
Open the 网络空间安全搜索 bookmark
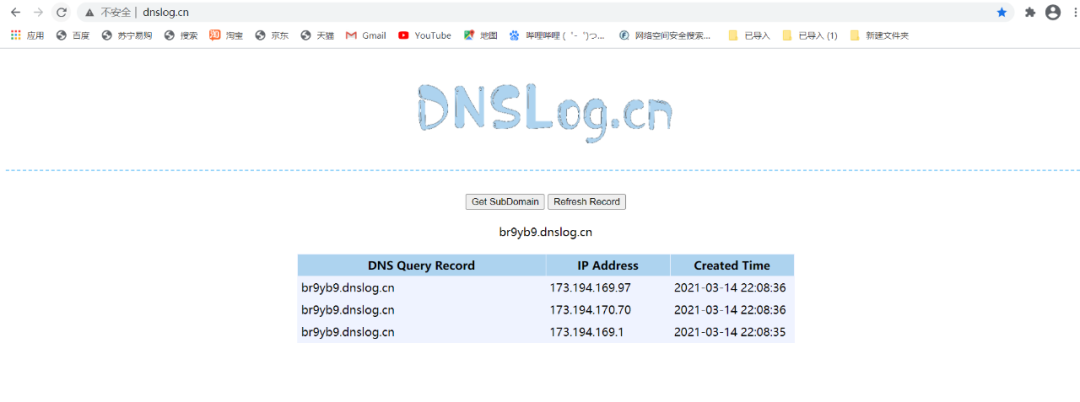(665, 35)
